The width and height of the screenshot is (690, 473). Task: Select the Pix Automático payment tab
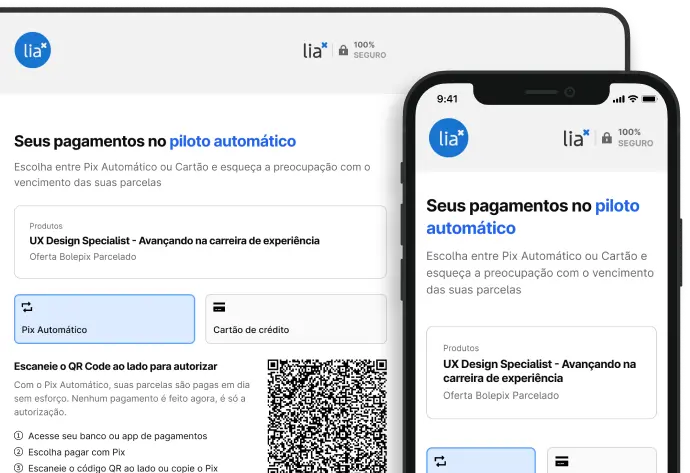pyautogui.click(x=104, y=319)
